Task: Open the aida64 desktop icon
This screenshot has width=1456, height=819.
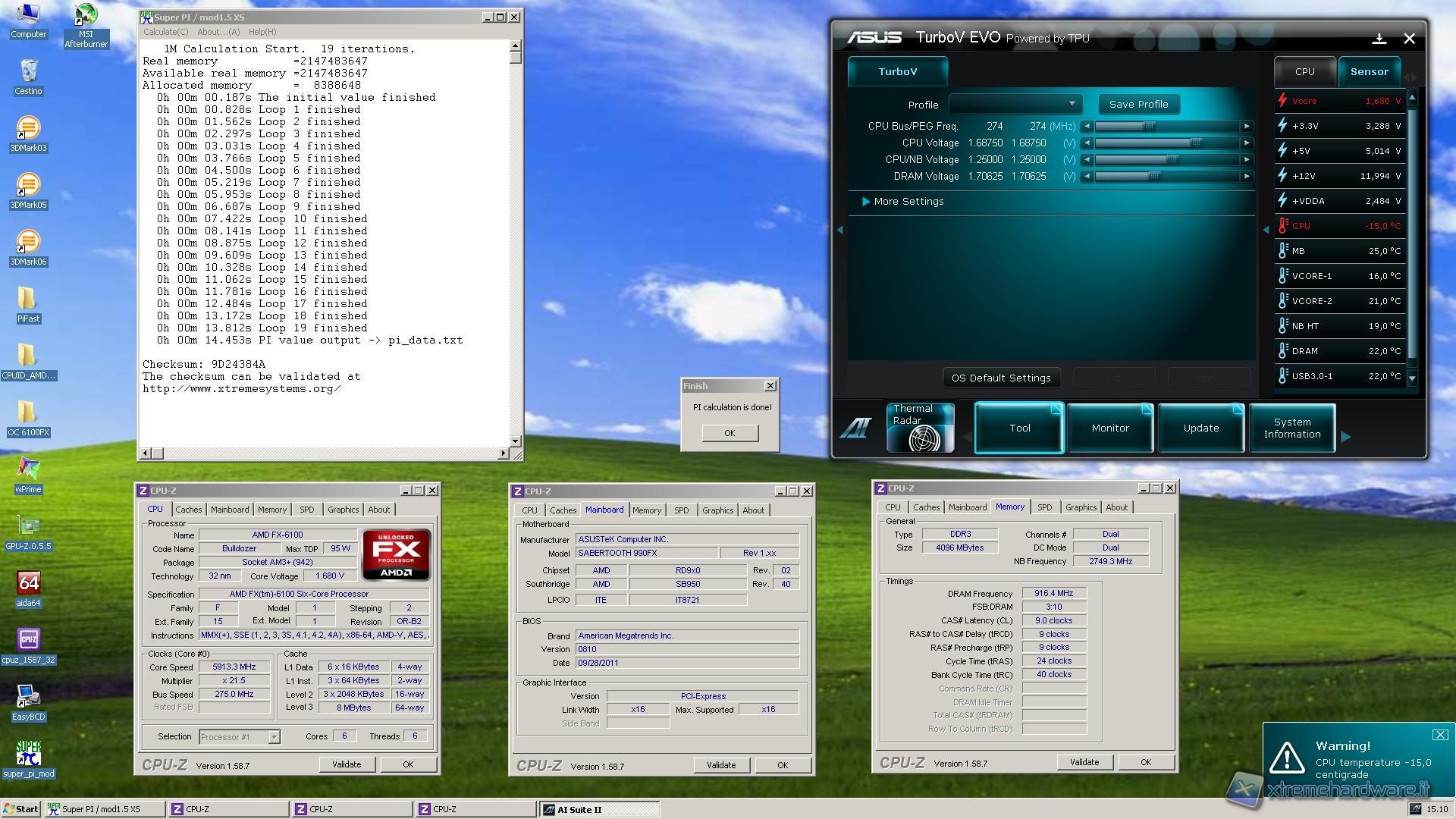Action: click(x=28, y=584)
